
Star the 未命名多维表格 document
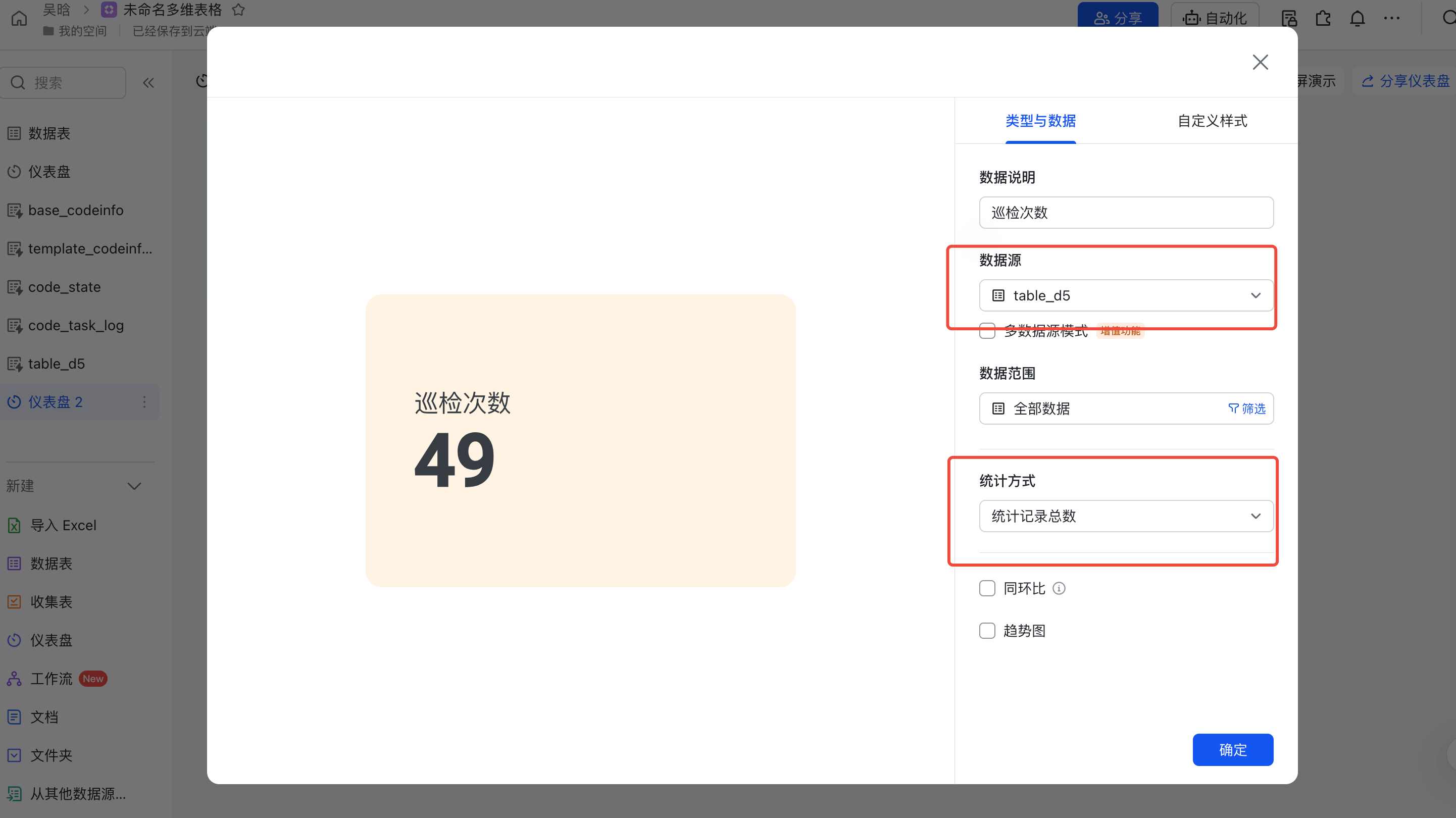(238, 10)
